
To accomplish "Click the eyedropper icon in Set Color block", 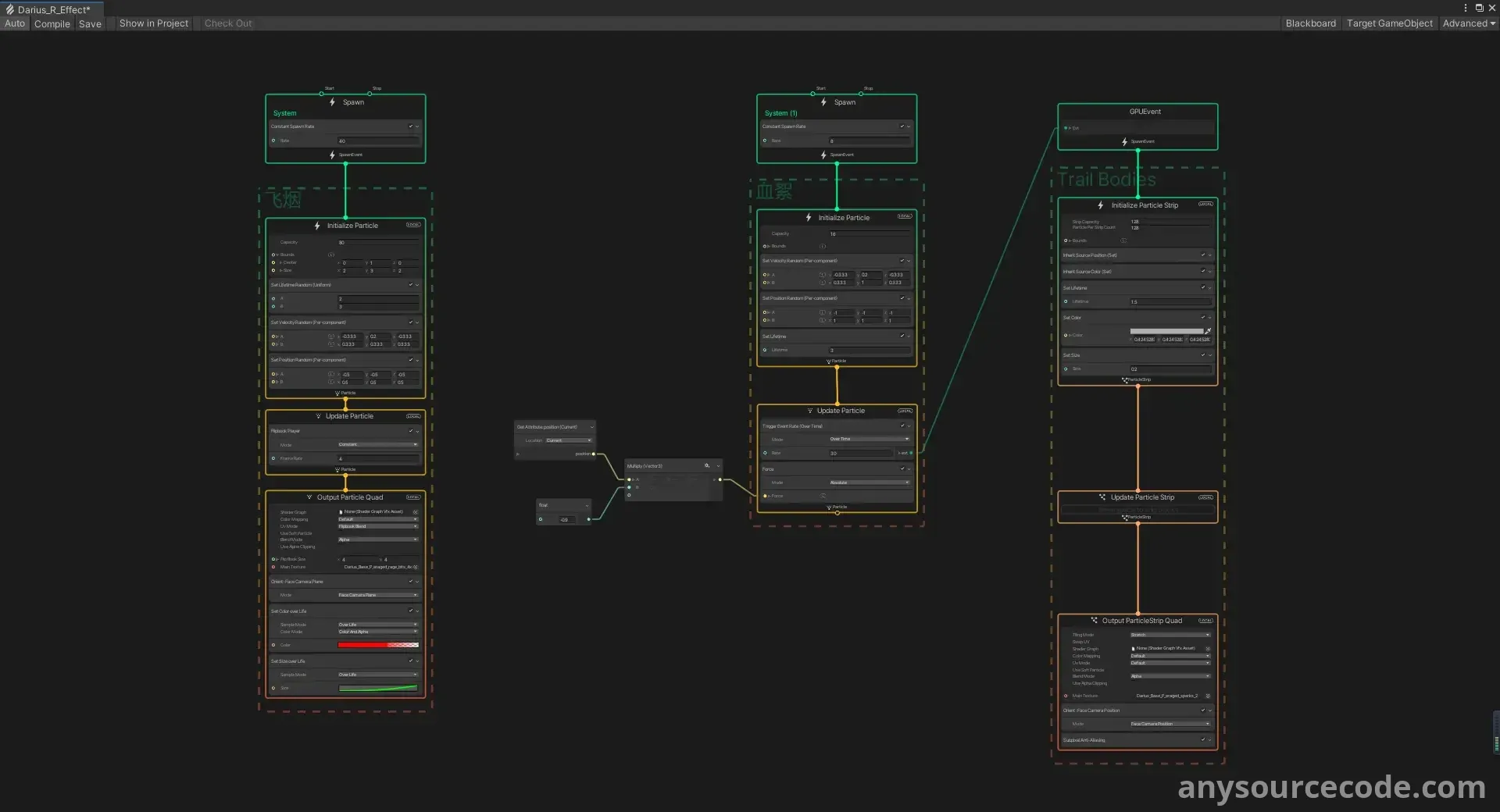I will click(1208, 331).
